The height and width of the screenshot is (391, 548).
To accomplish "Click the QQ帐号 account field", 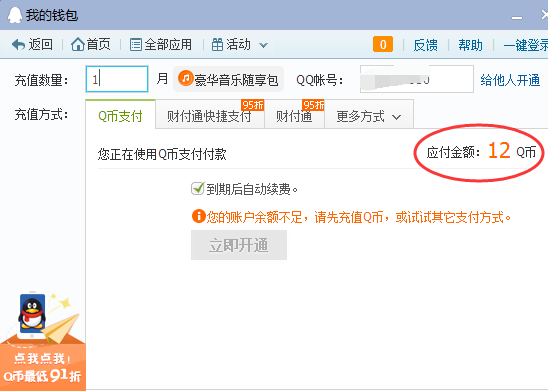I will click(x=417, y=79).
